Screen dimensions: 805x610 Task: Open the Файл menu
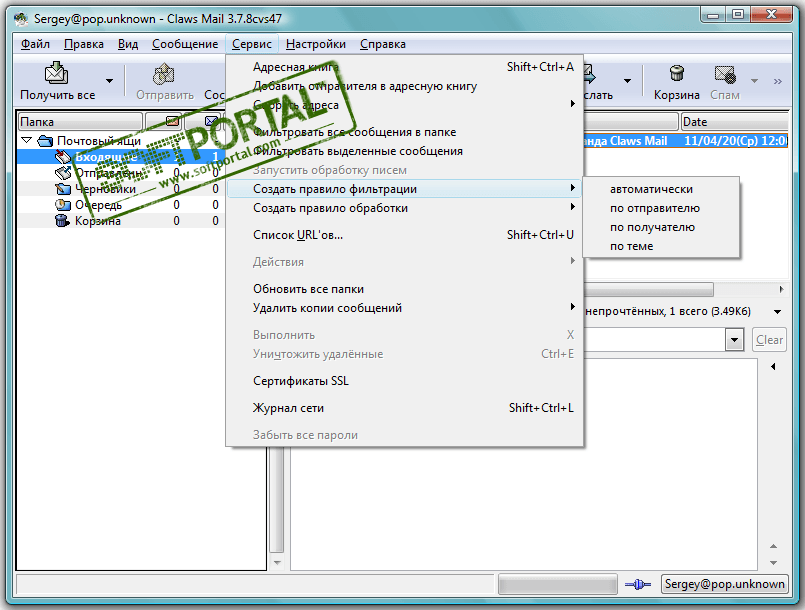[x=35, y=44]
